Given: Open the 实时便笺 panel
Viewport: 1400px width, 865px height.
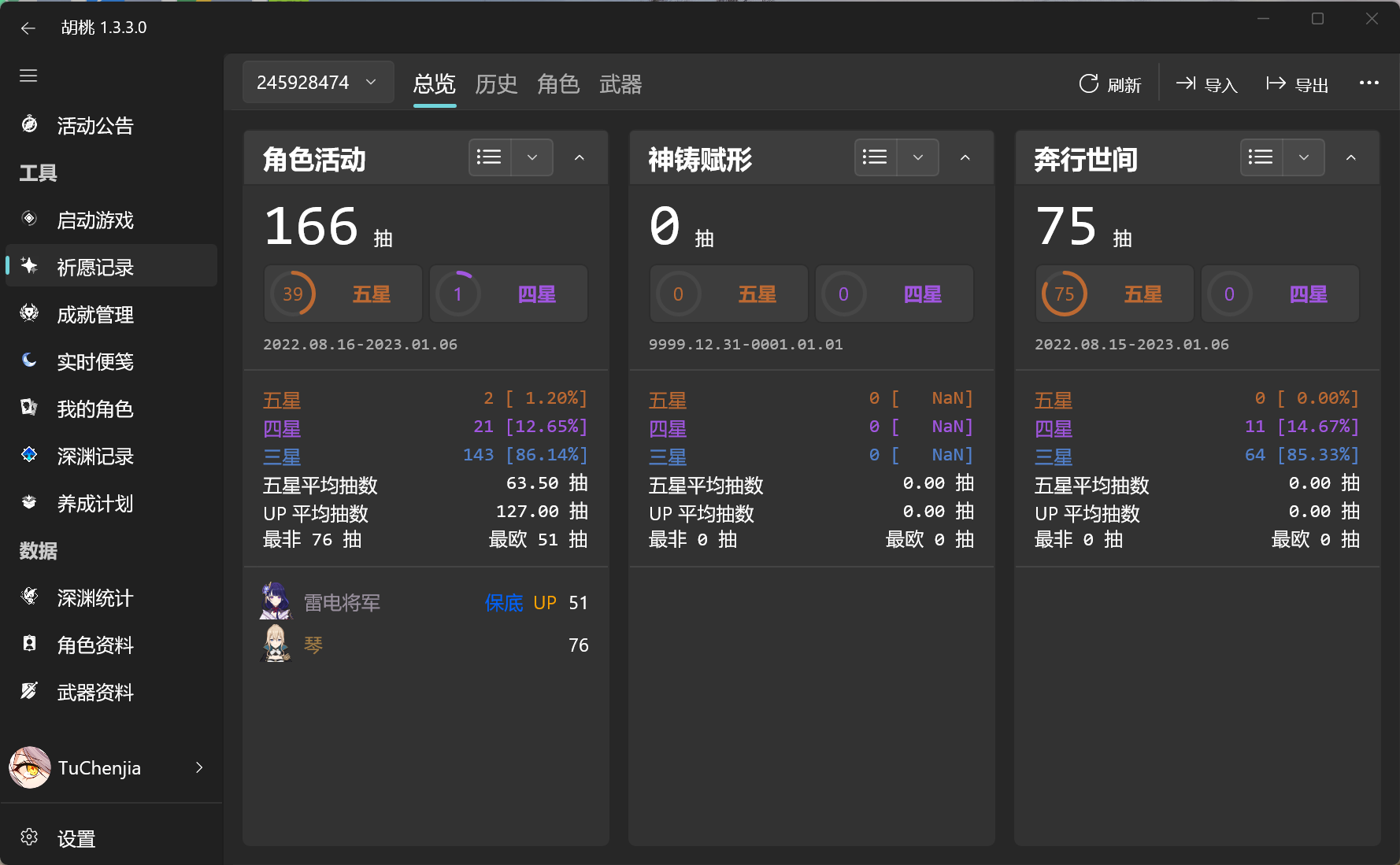Looking at the screenshot, I should coord(94,361).
